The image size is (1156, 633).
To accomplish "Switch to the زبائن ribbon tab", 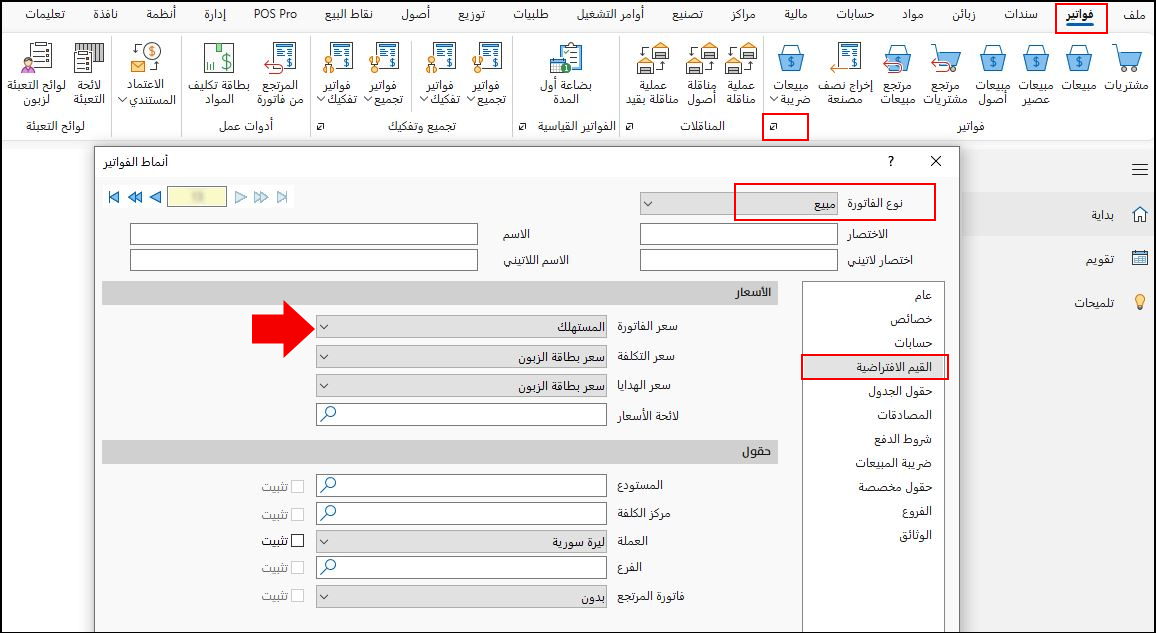I will [963, 14].
